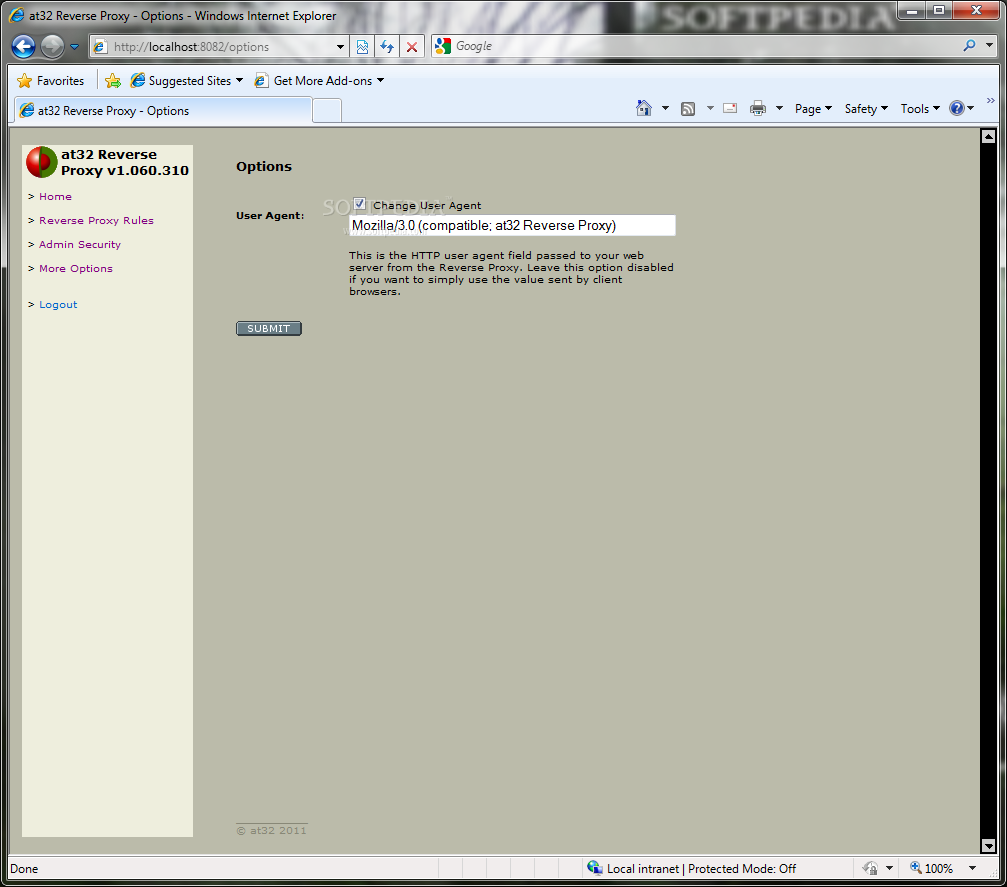Click the User Agent text field

tap(512, 225)
